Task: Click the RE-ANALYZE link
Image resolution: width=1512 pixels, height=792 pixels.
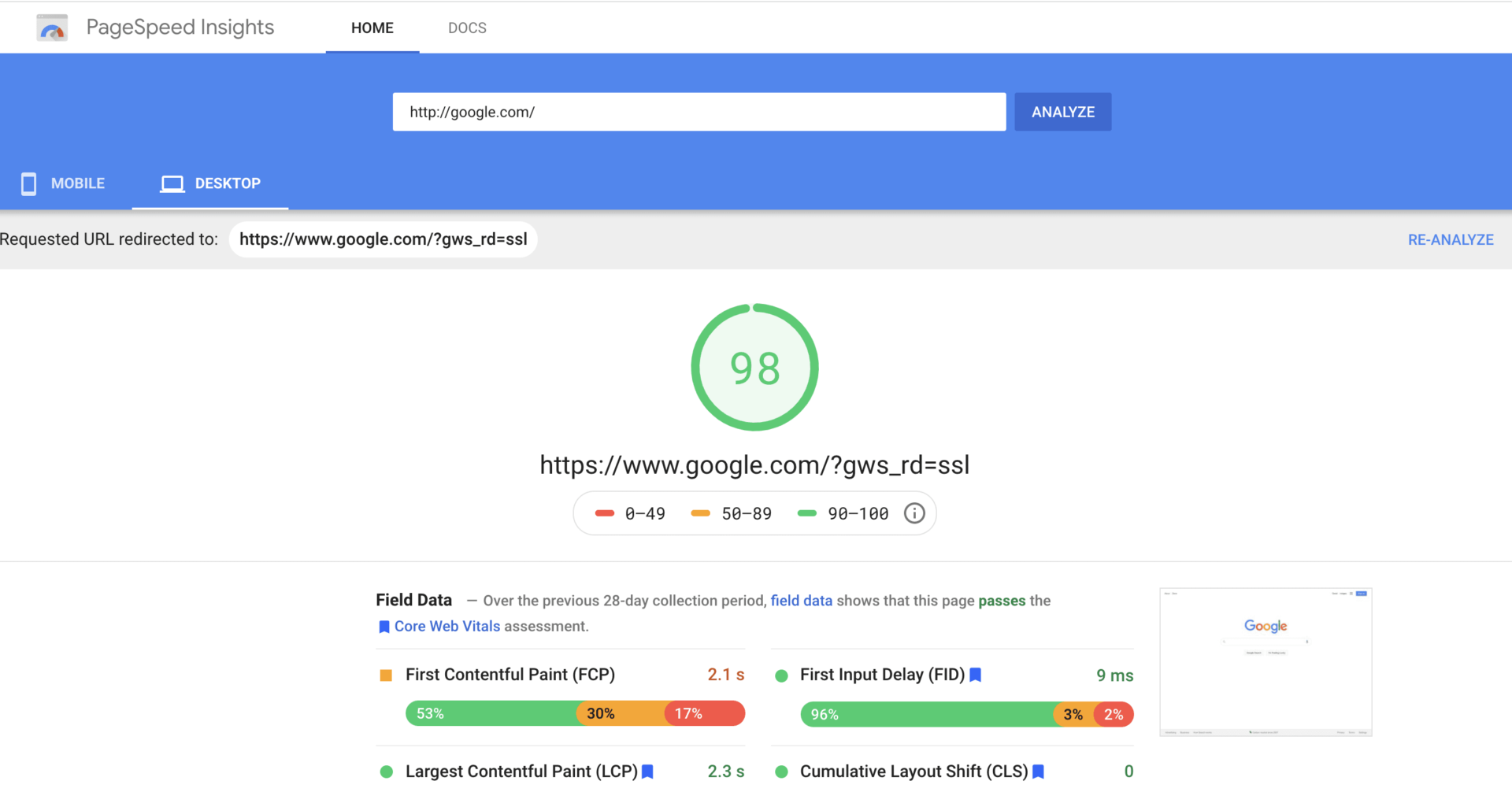Action: [x=1451, y=239]
